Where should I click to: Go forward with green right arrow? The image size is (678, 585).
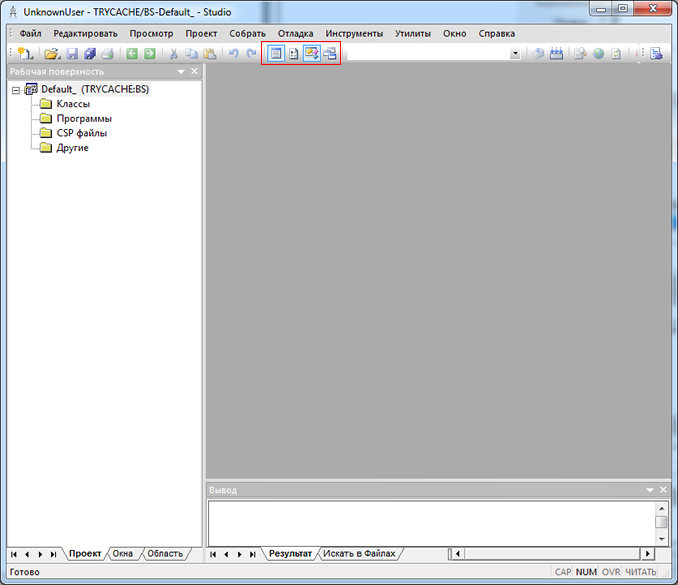coord(150,54)
